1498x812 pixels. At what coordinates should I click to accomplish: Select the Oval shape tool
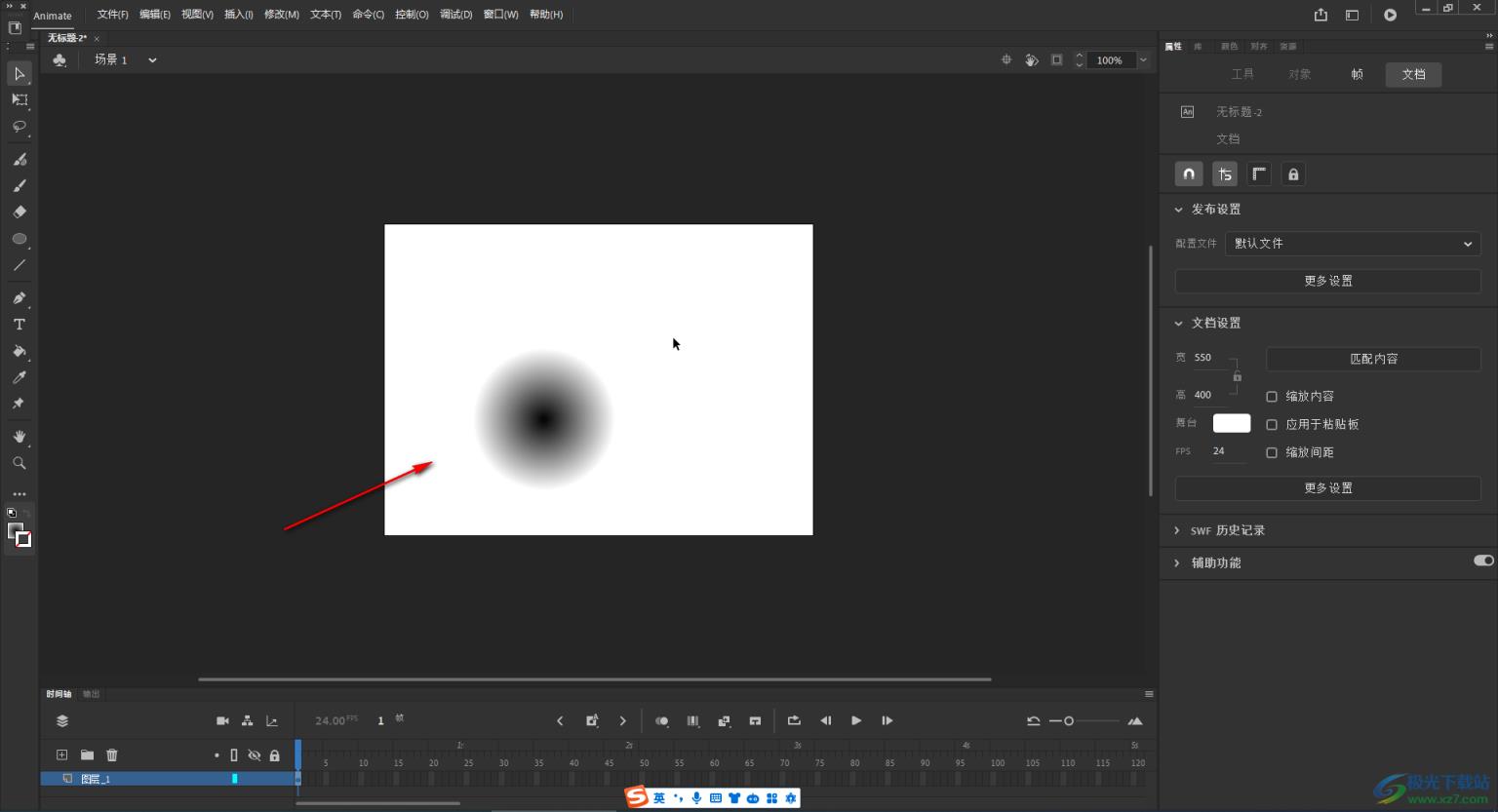click(20, 239)
